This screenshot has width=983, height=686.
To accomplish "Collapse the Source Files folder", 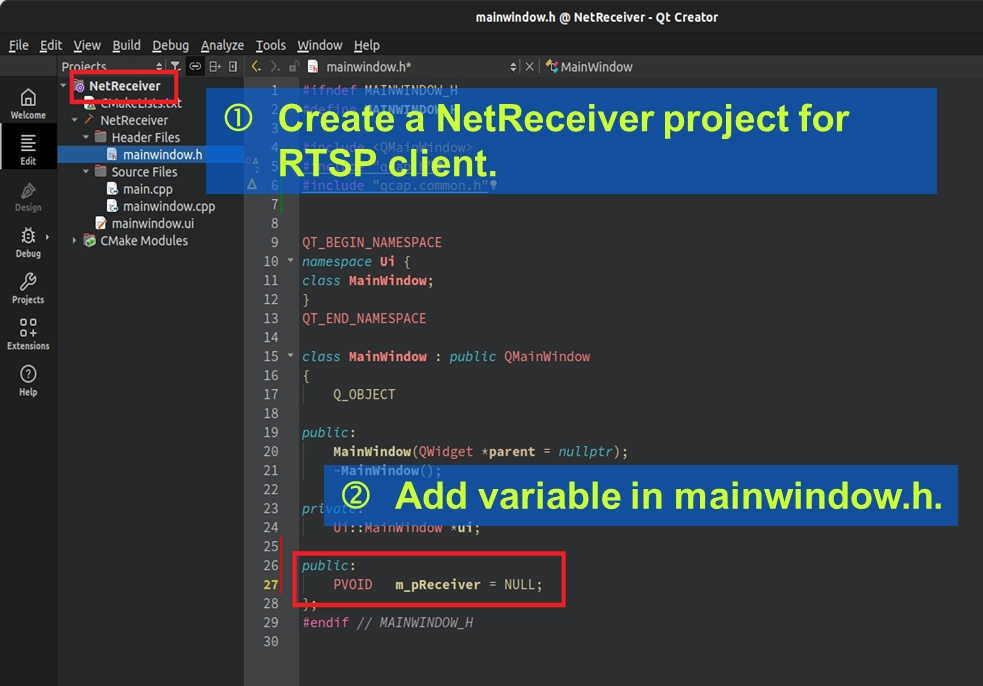I will 86,171.
